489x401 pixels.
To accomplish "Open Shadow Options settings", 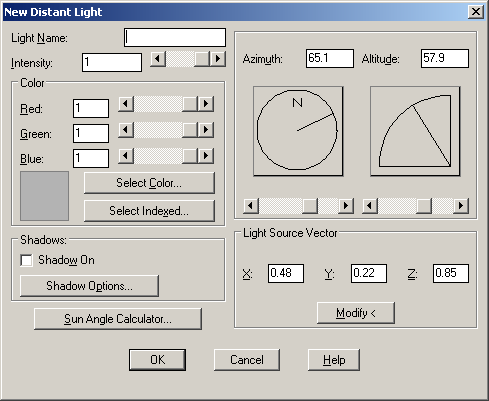I will (89, 286).
